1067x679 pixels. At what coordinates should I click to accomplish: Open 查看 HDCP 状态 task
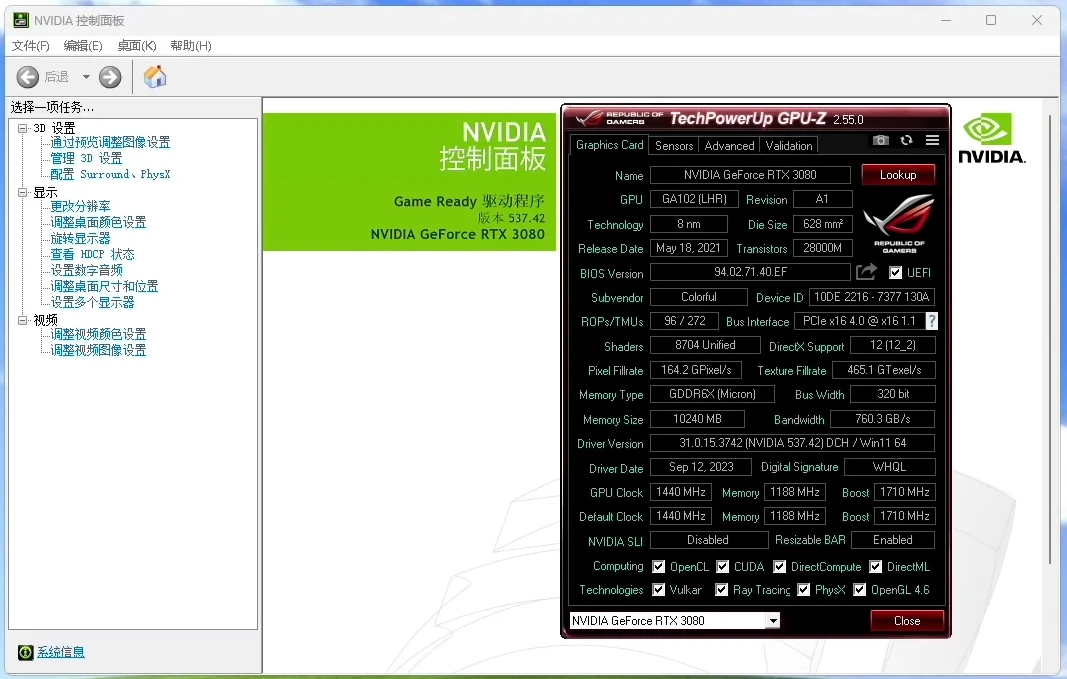click(93, 254)
